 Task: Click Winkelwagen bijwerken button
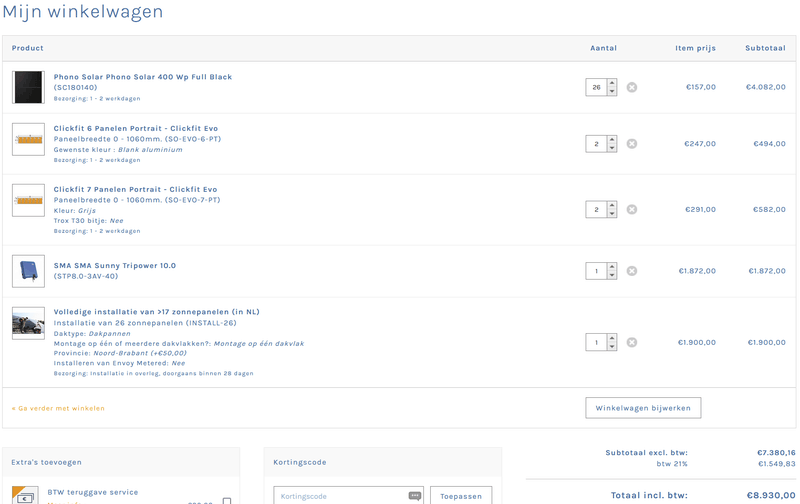[x=643, y=408]
